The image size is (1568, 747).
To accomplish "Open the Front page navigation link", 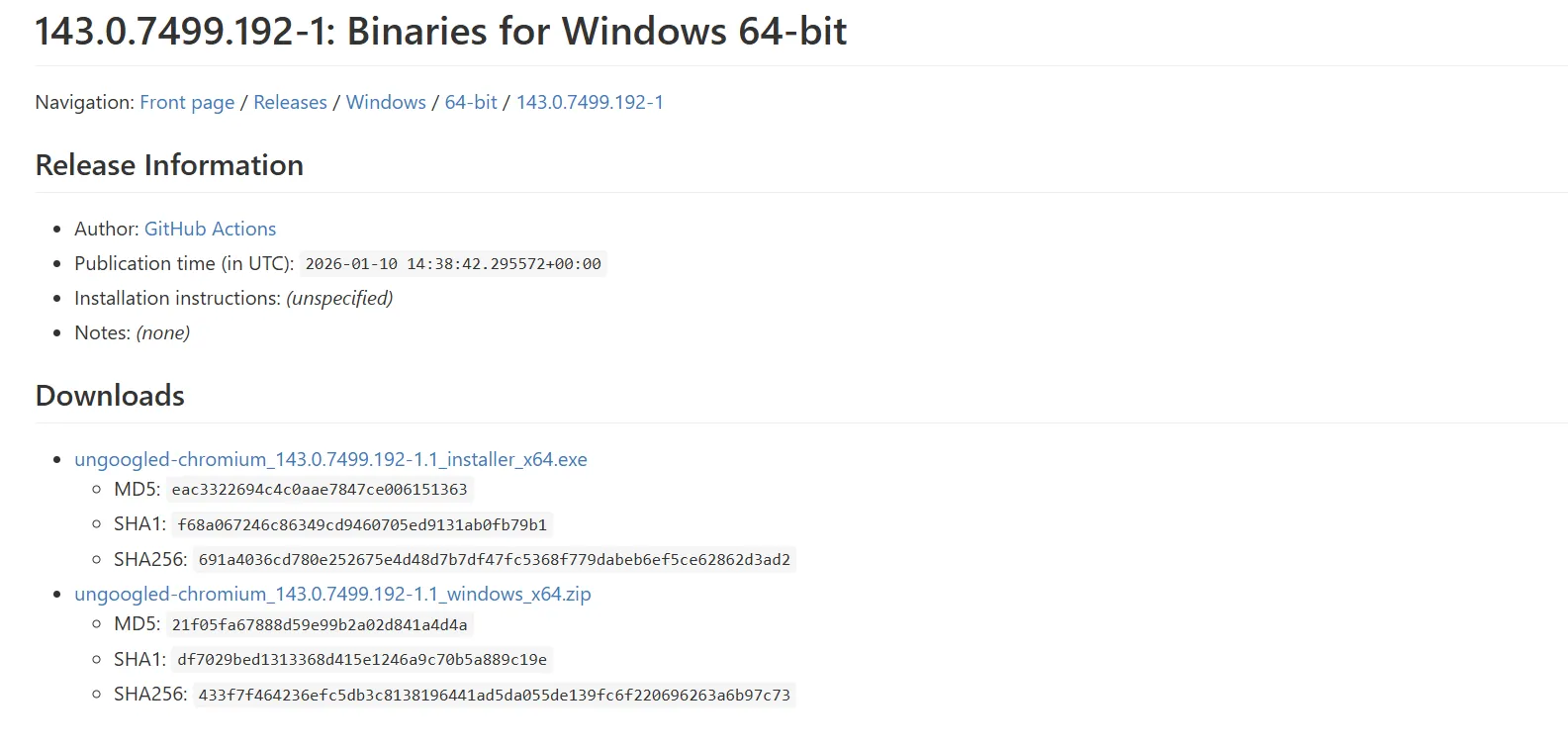I will click(x=187, y=102).
